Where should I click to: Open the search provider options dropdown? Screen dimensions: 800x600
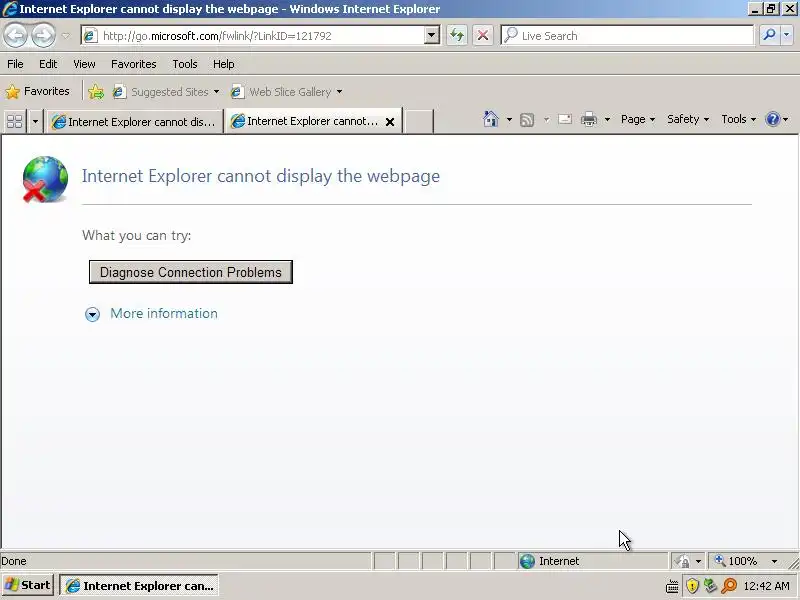(x=786, y=35)
